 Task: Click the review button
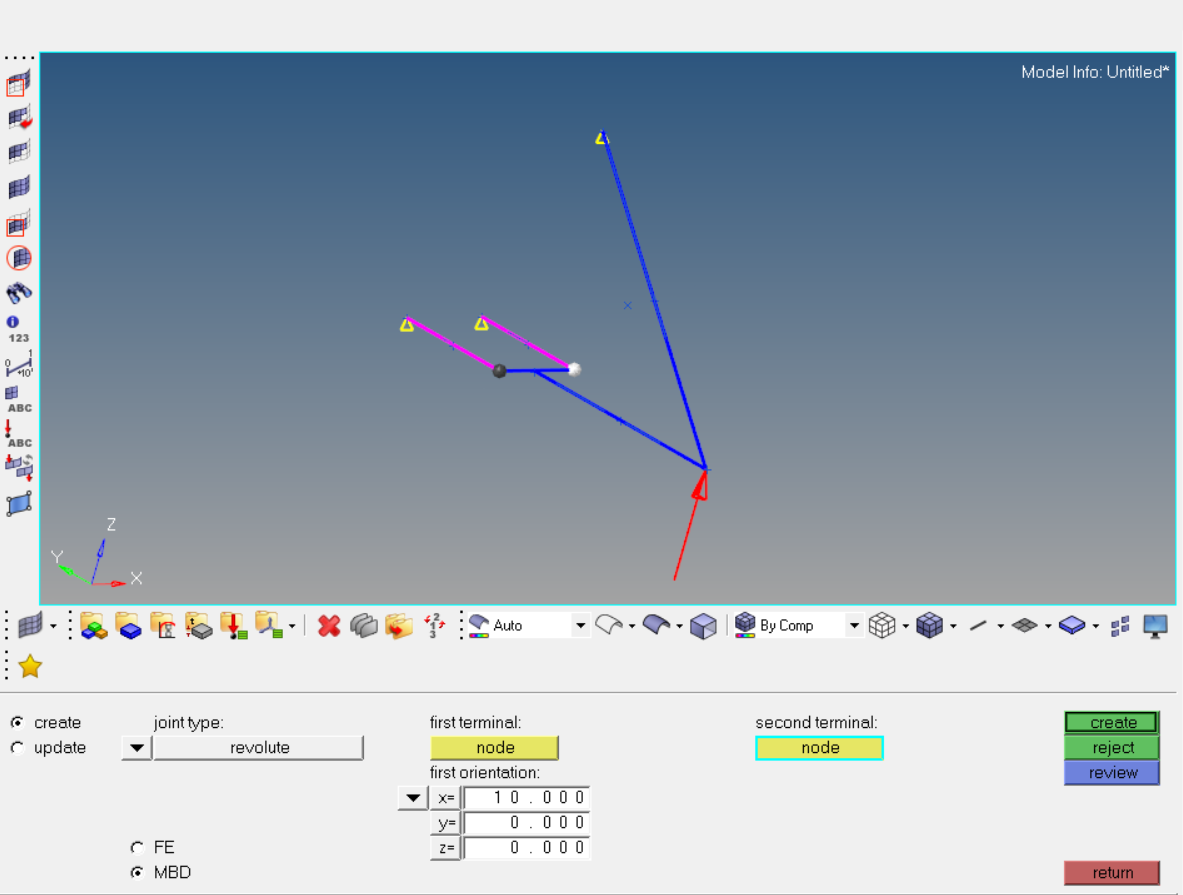coord(1111,772)
